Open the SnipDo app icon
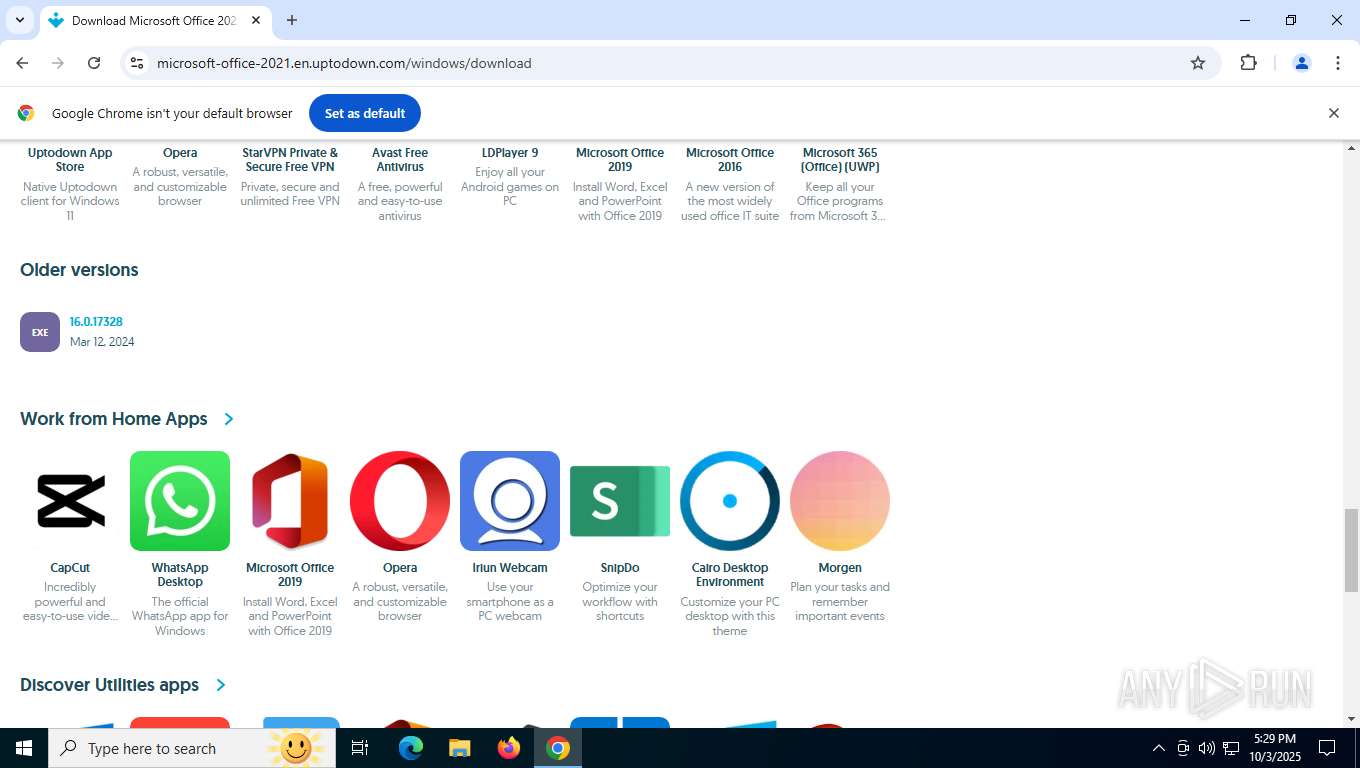The image size is (1360, 768). pyautogui.click(x=620, y=501)
